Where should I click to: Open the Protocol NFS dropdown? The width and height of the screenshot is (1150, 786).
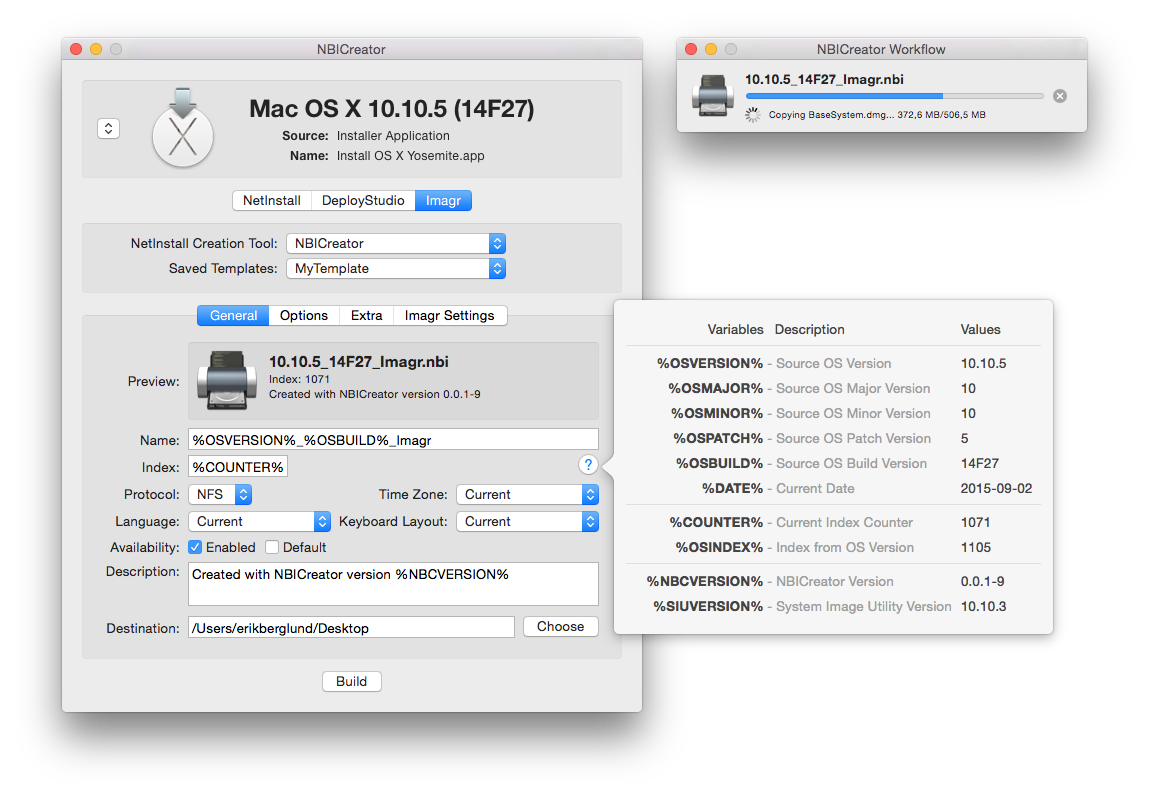click(220, 494)
